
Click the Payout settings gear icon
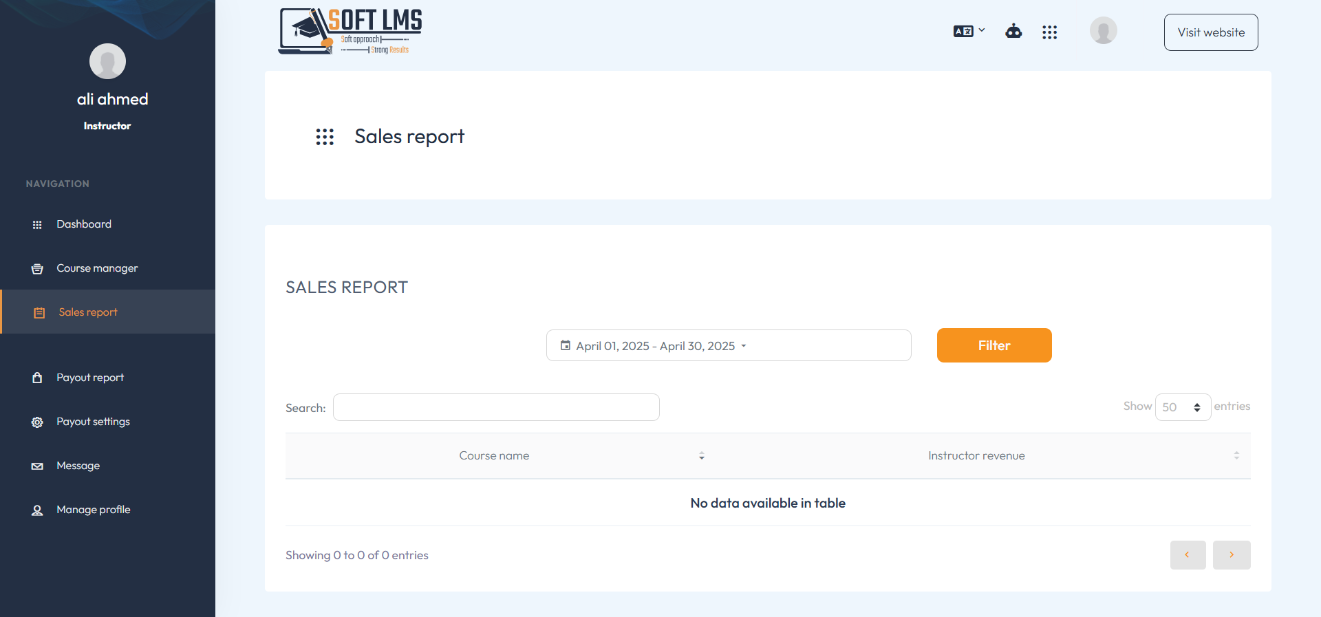38,422
